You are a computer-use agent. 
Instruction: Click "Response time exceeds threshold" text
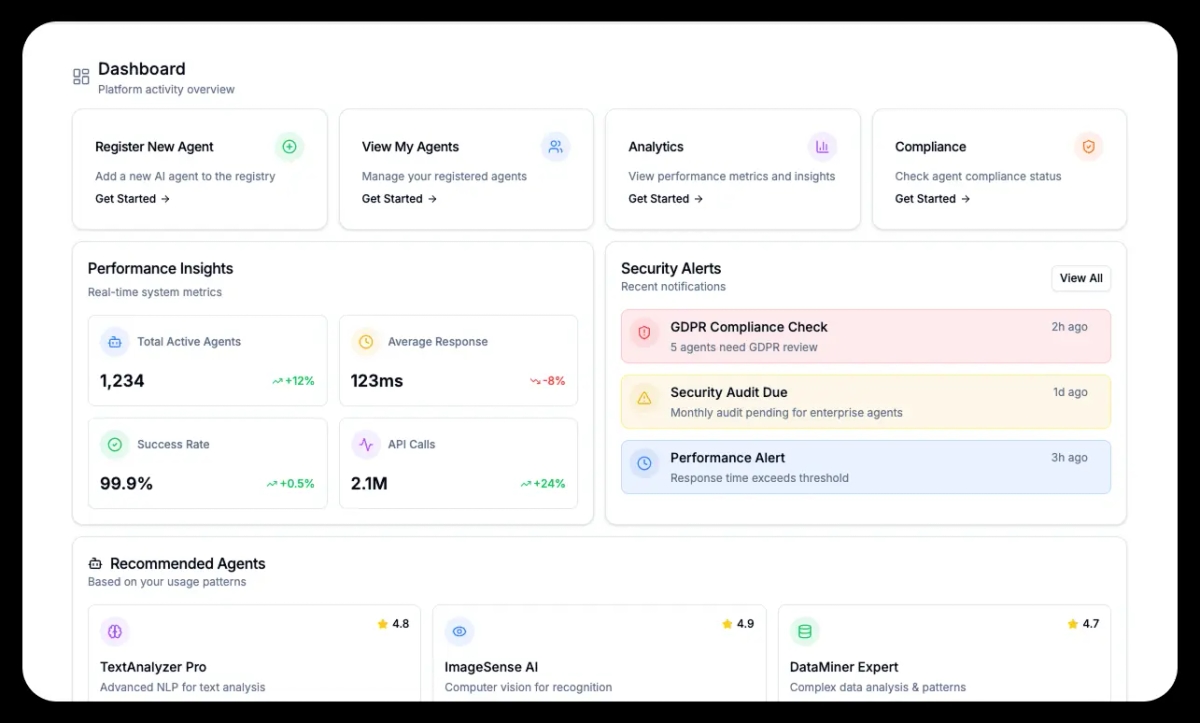click(759, 478)
